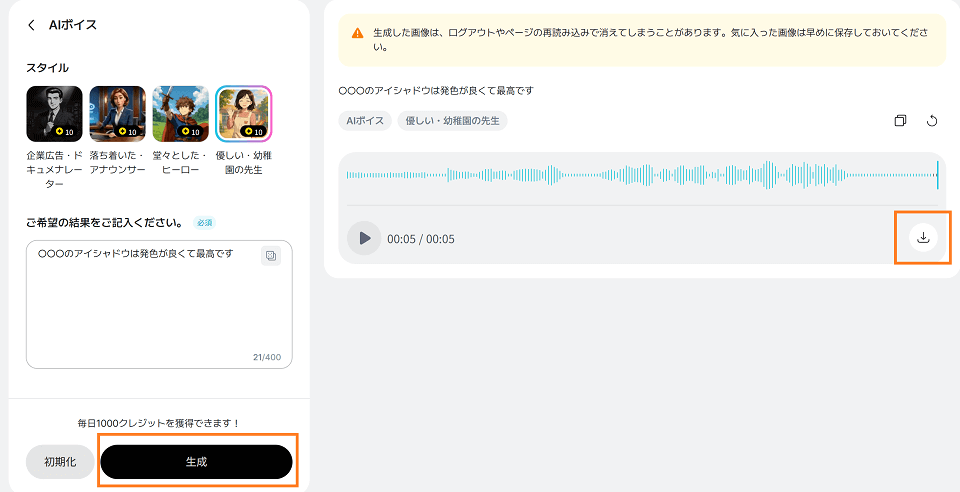Go back using the AIボイス back arrow

(31, 25)
